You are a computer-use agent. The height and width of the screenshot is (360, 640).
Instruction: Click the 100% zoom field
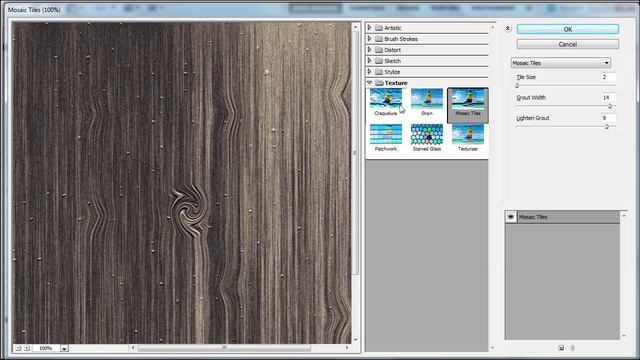pyautogui.click(x=46, y=348)
